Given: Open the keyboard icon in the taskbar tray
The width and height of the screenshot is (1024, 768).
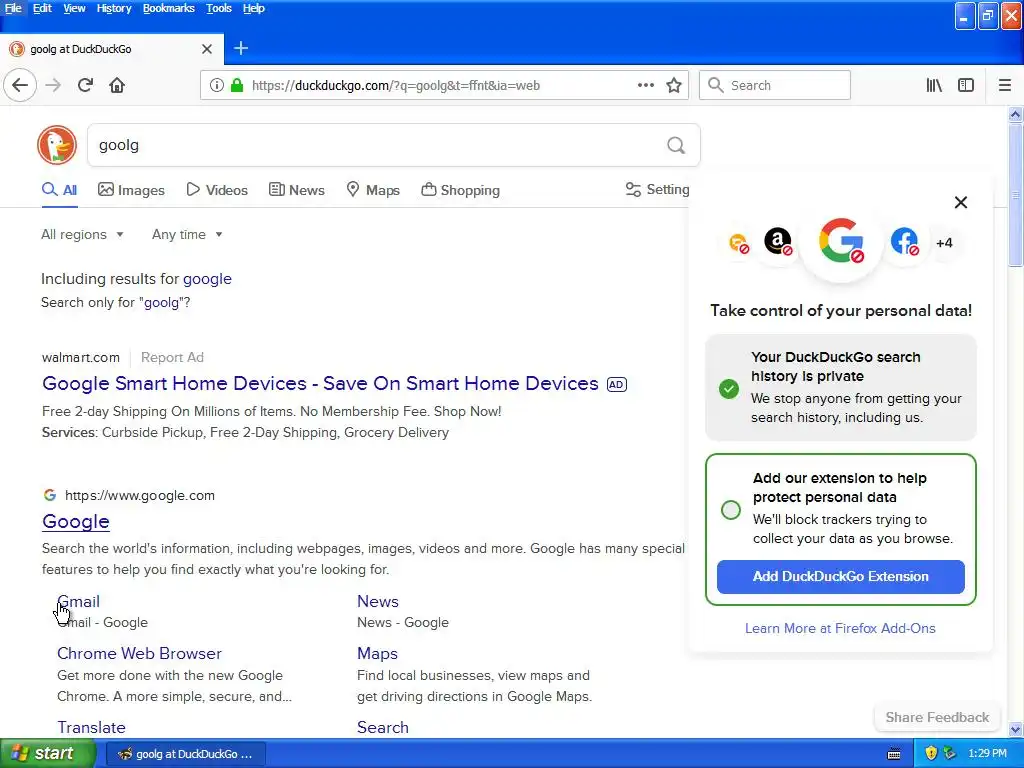Looking at the screenshot, I should 894,754.
